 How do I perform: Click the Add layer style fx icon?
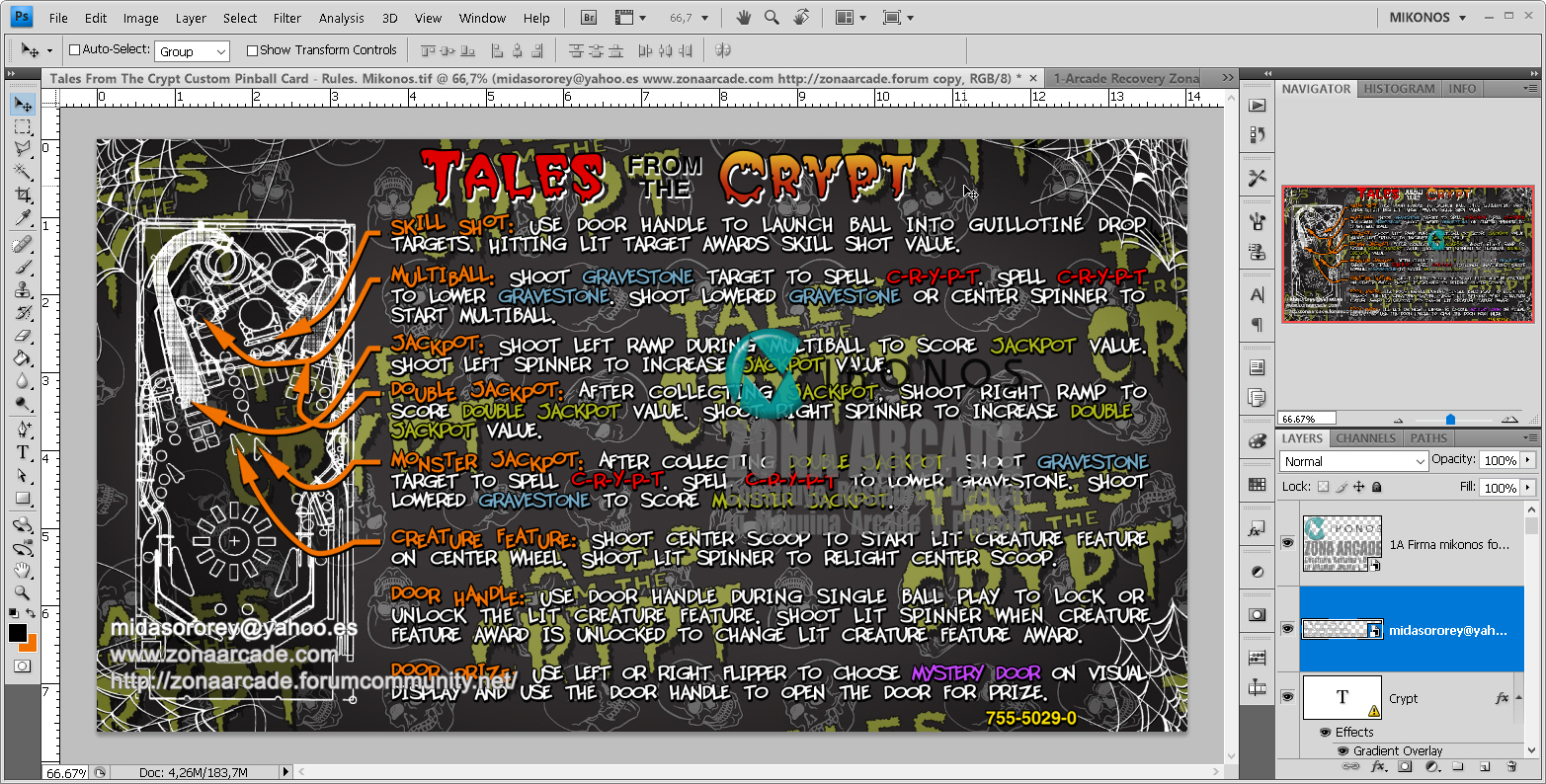[1378, 765]
